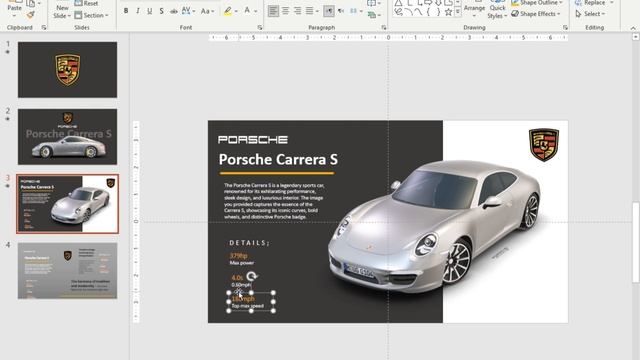Viewport: 640px width, 360px height.
Task: Open the Quick Styles gallery
Action: tap(497, 10)
